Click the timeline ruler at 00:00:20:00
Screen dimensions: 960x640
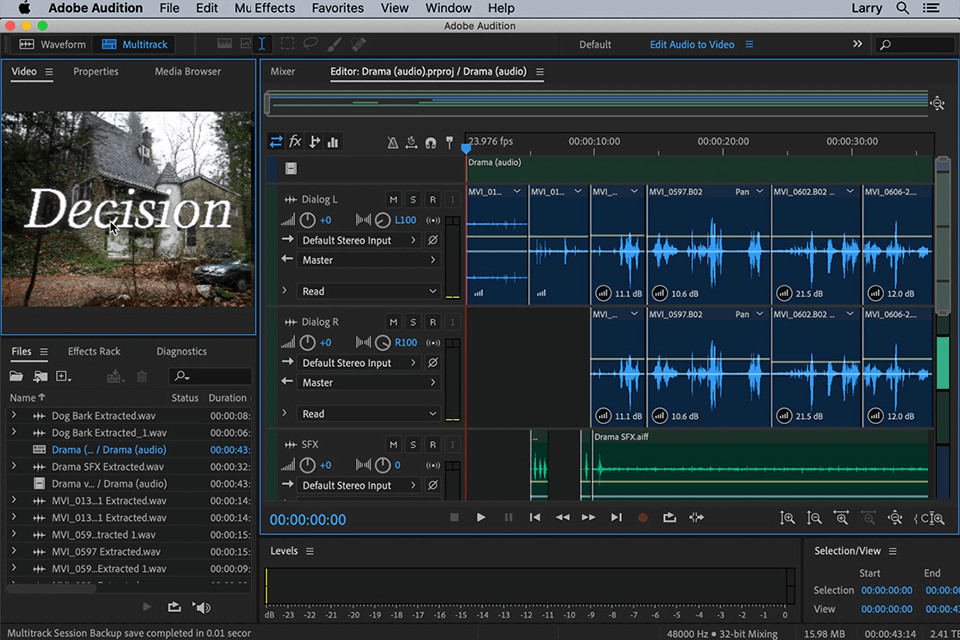pyautogui.click(x=723, y=141)
